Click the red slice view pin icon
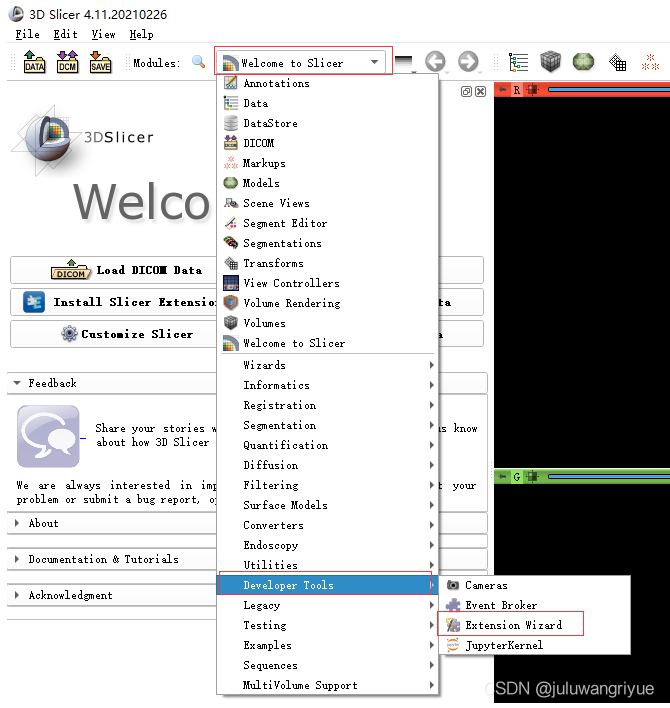670x708 pixels. click(x=502, y=89)
